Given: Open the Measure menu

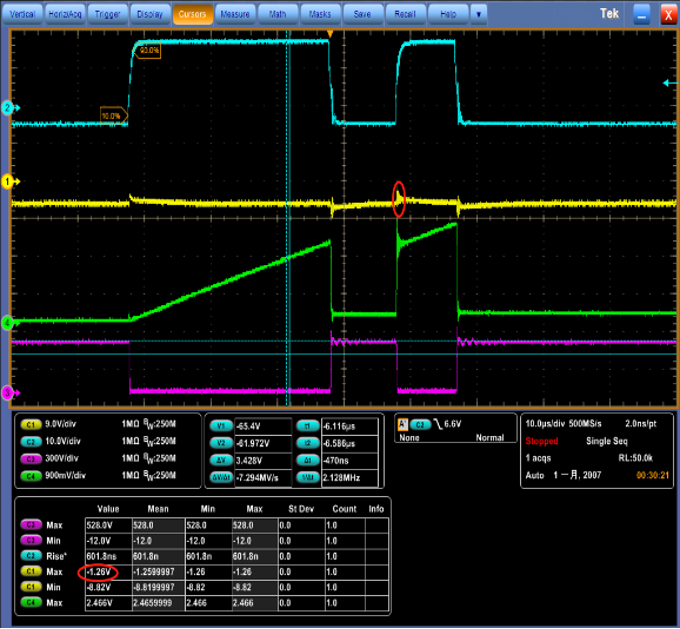Looking at the screenshot, I should click(x=235, y=15).
